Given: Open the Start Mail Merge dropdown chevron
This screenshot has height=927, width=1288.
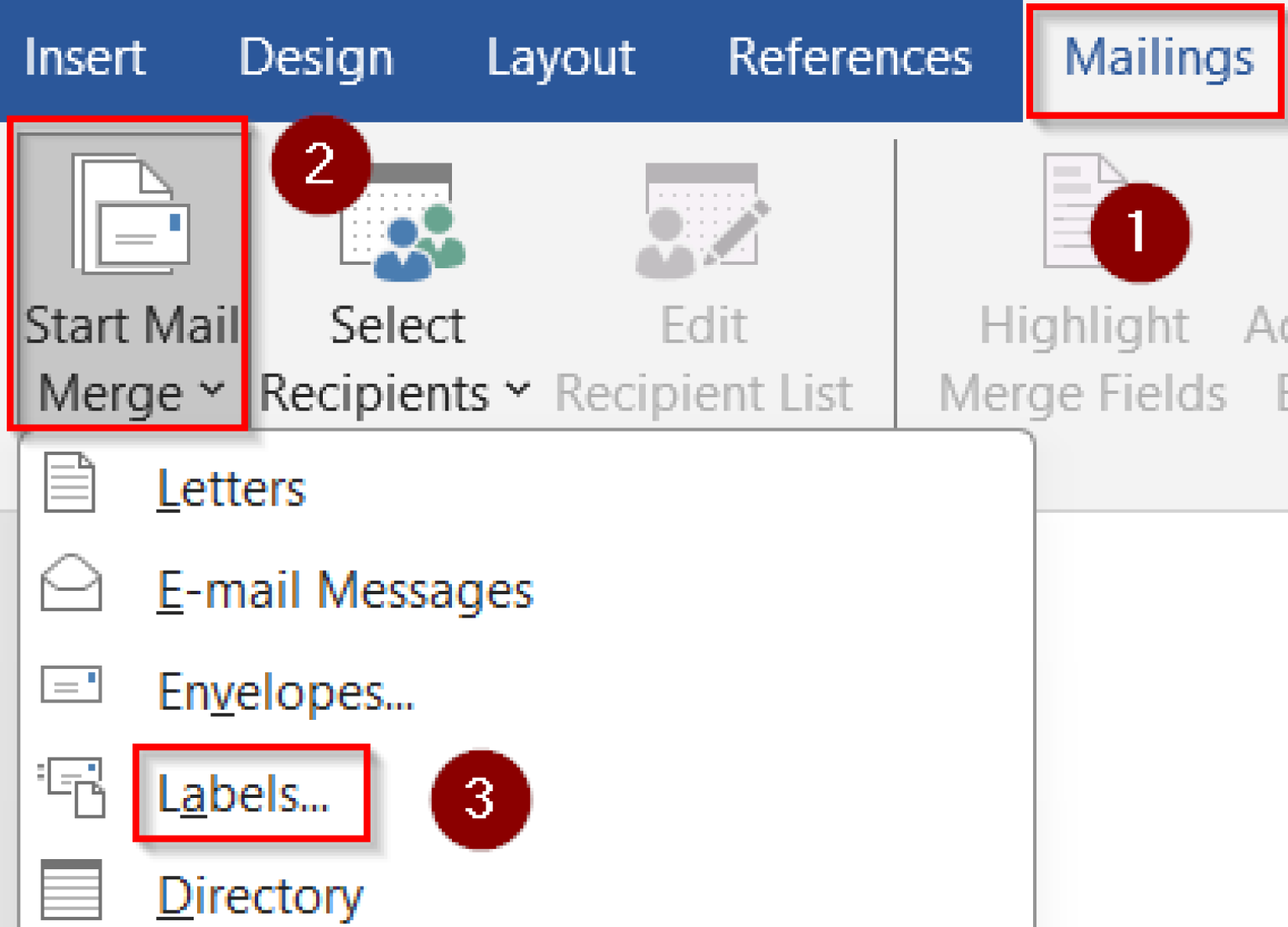Looking at the screenshot, I should click(214, 391).
